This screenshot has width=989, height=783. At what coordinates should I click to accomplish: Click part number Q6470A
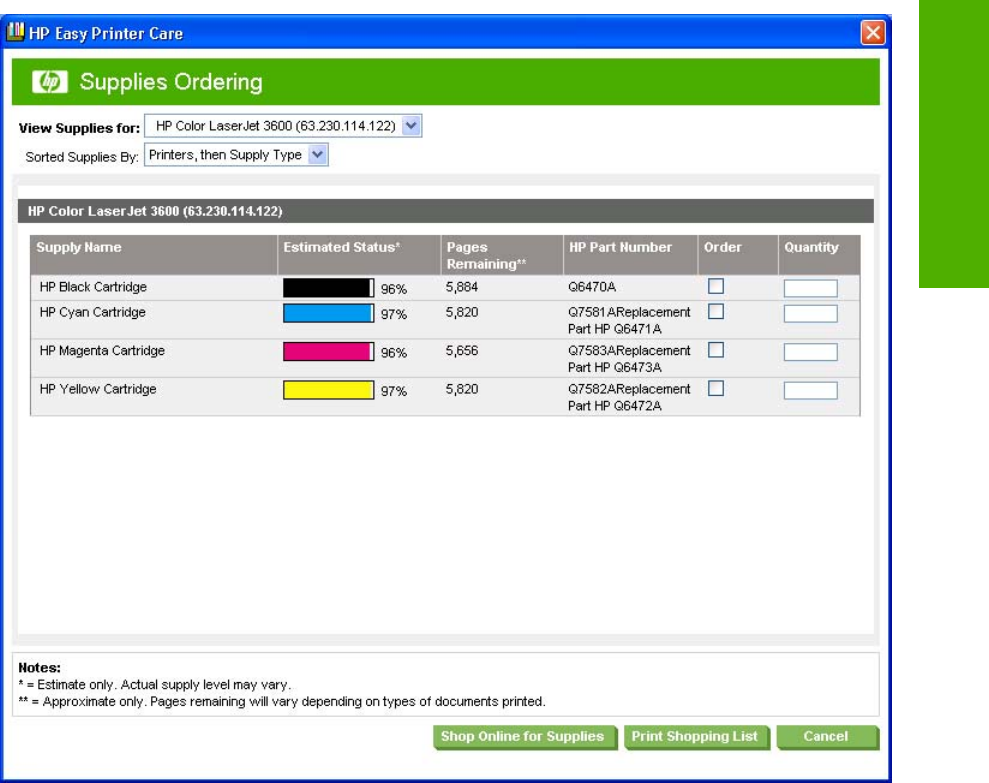[x=592, y=287]
